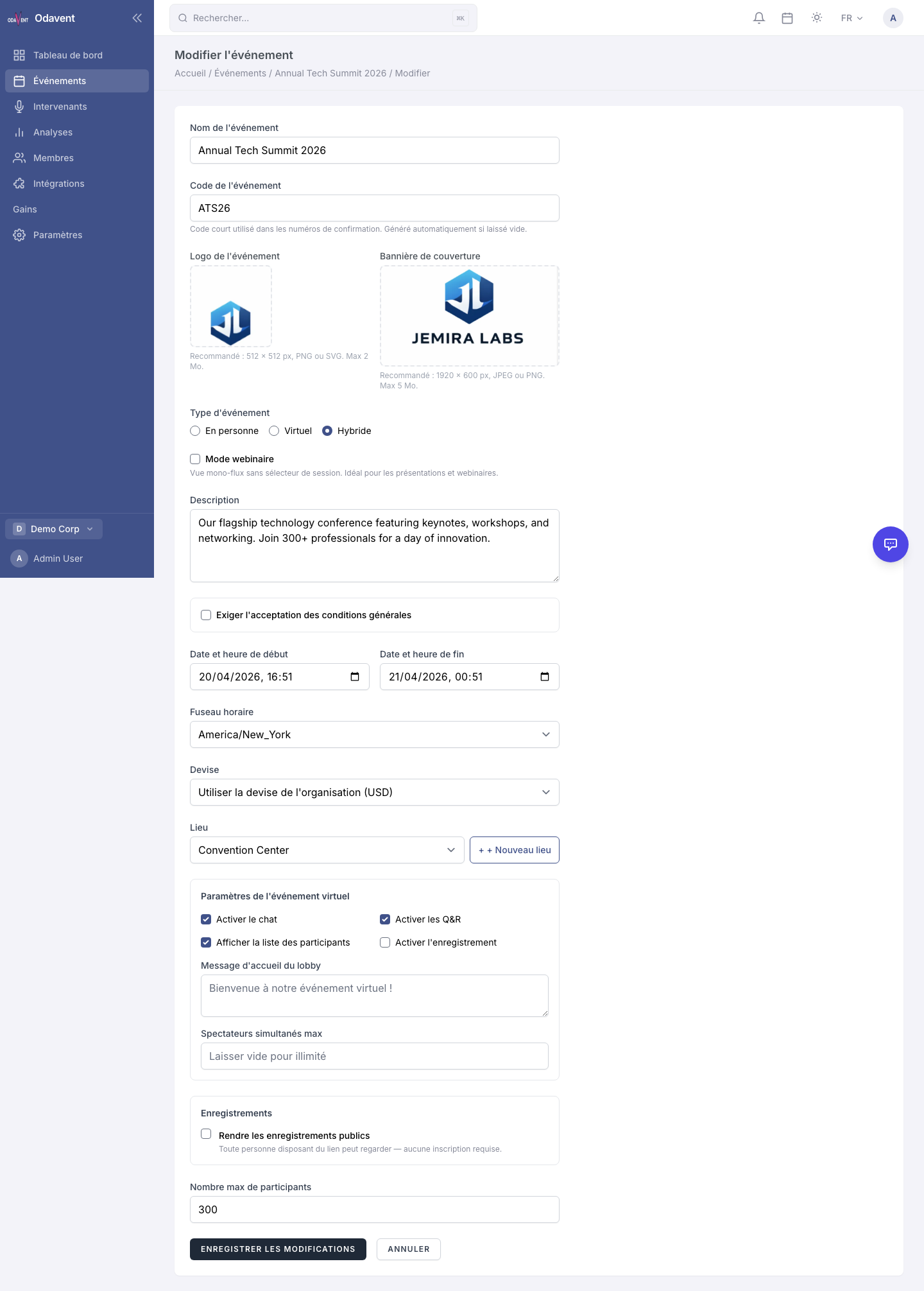Click the Événements calendar icon in sidebar
This screenshot has width=924, height=1291.
point(19,81)
